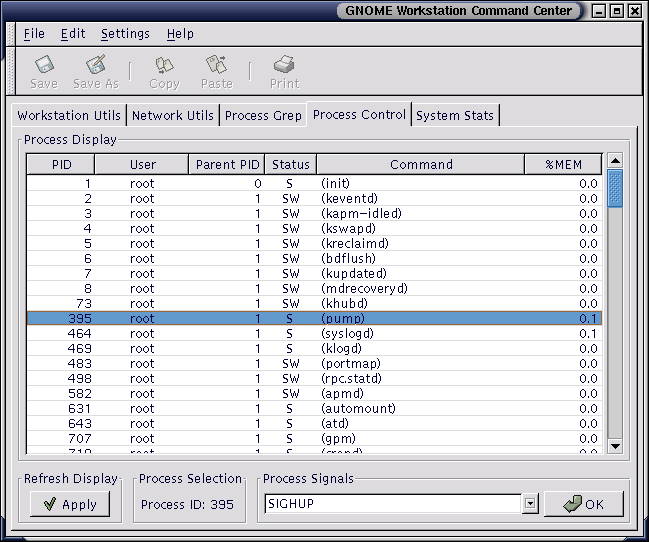Viewport: 649px width, 542px height.
Task: Click the Process ID: 395 label
Action: tap(187, 504)
